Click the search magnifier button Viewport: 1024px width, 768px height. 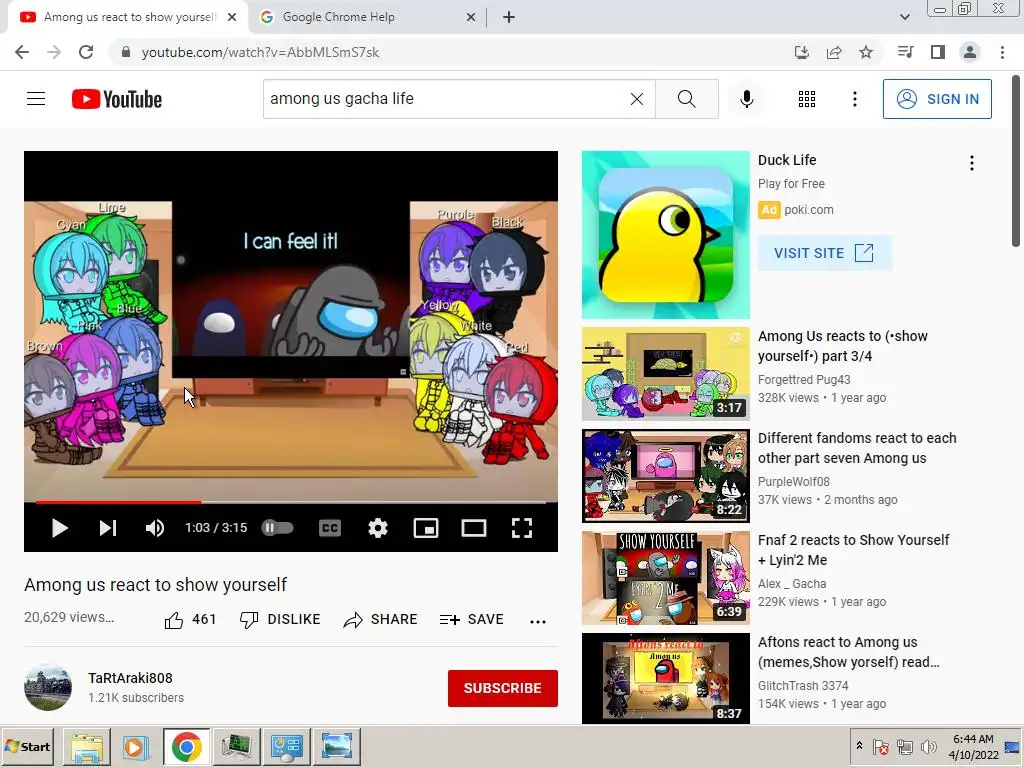pos(686,99)
